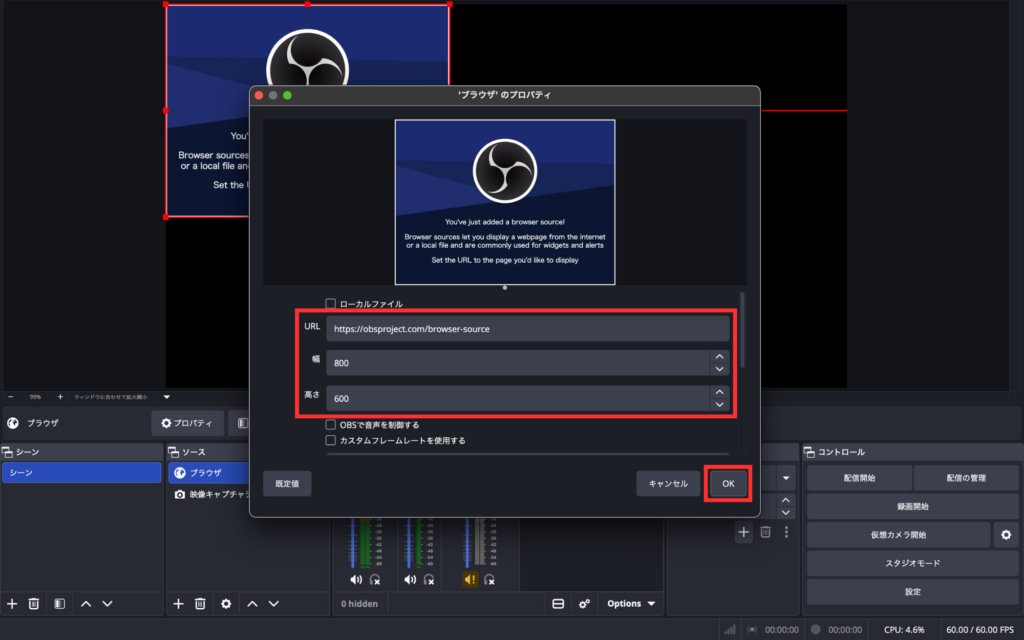Screen dimensions: 1024x640
Task: Toggle monitoring headphone icon beside yellow speaker
Action: point(489,579)
